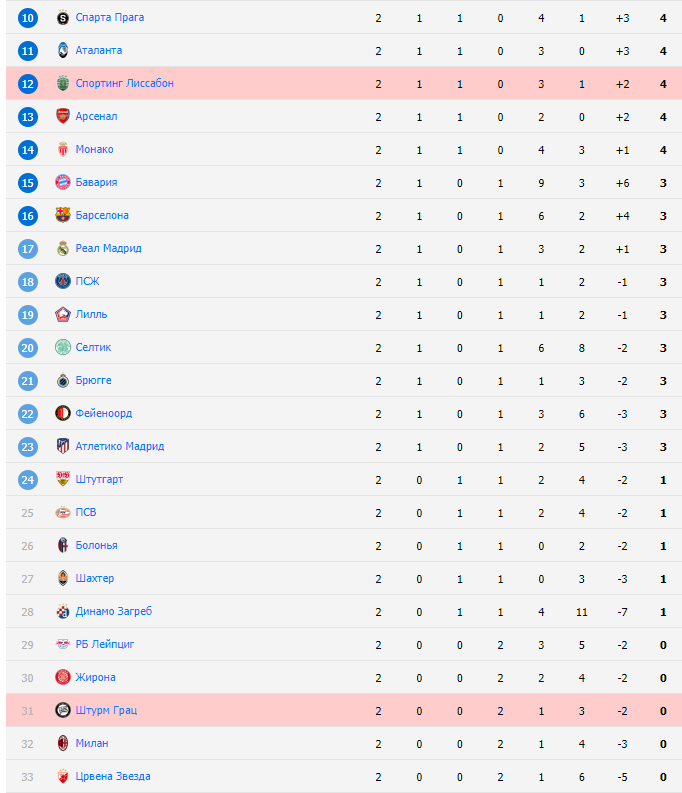The width and height of the screenshot is (682, 793).
Task: Click the Sparta Prague club logo
Action: pyautogui.click(x=63, y=18)
